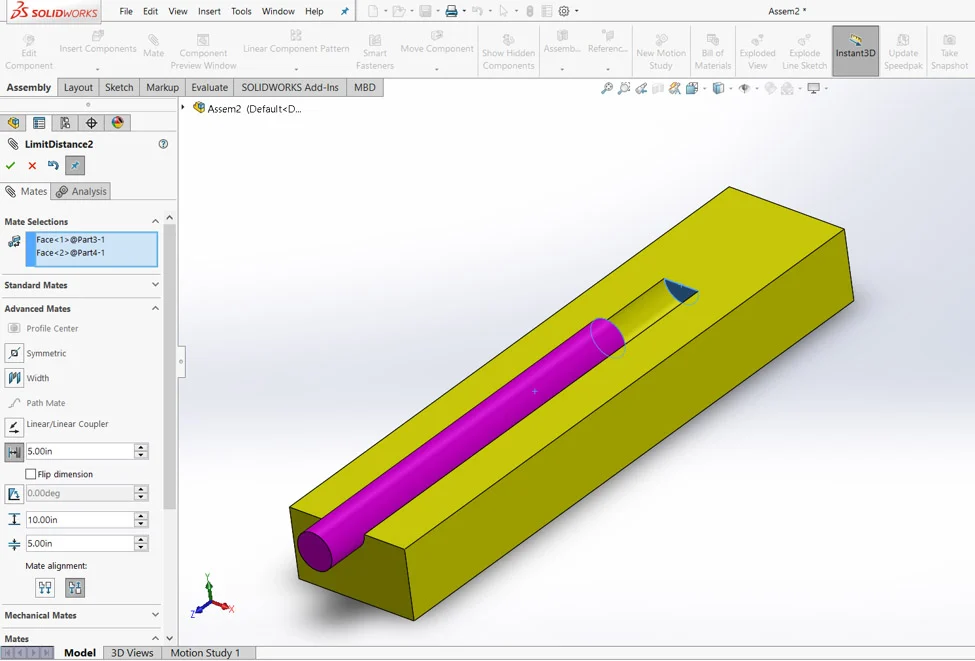Click the maximum value field 10.00in
The image size is (975, 661).
(x=80, y=520)
